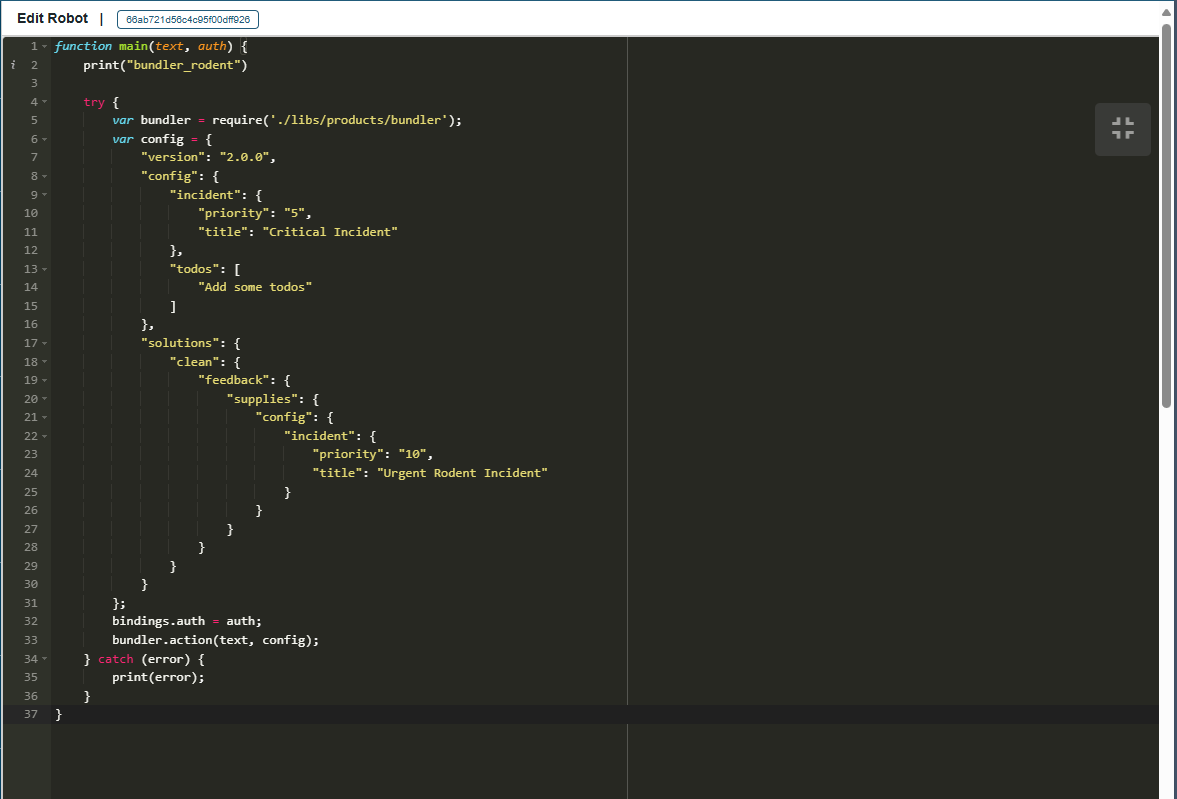Viewport: 1177px width, 799px height.
Task: Click the "Critical Incident" title value
Action: tap(330, 231)
